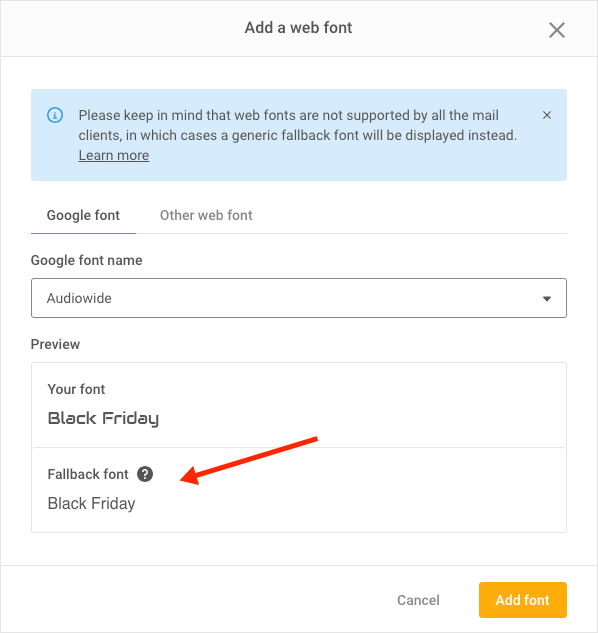Dismiss the web fonts notice banner
This screenshot has width=598, height=633.
point(547,115)
